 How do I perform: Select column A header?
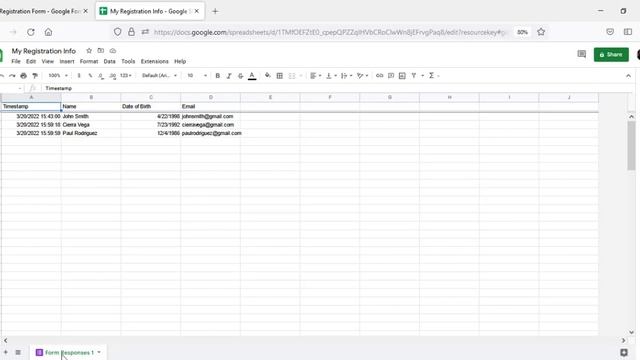pyautogui.click(x=31, y=98)
